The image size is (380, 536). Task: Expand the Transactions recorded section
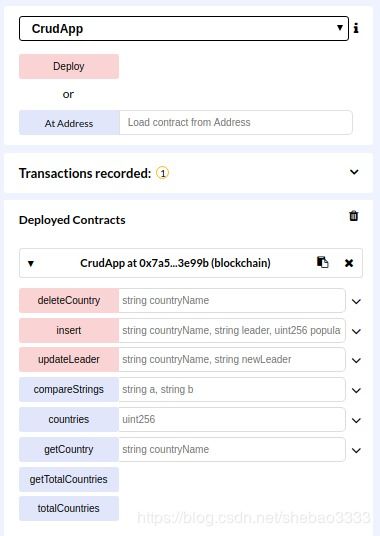[x=354, y=172]
